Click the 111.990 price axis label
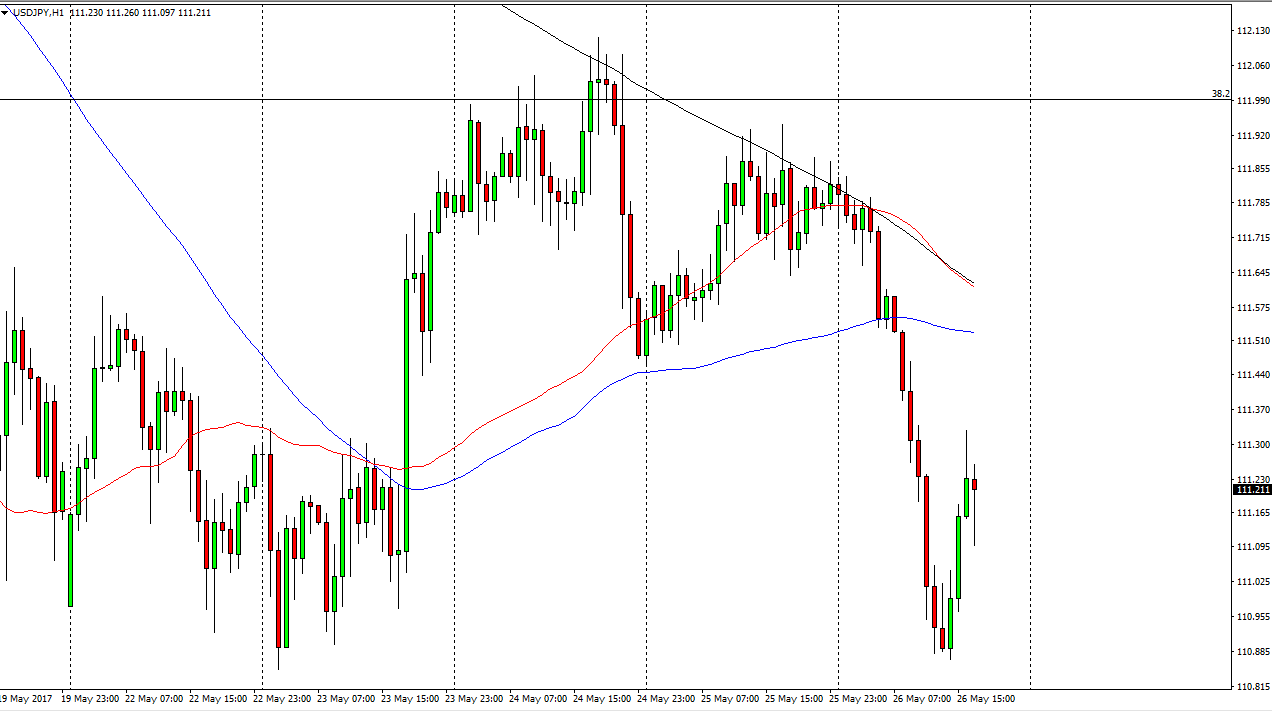 pos(1252,101)
